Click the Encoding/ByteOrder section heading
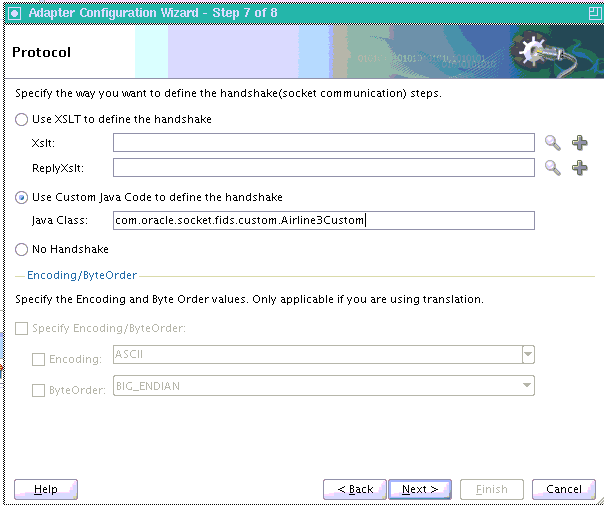Viewport: 604px width, 505px height. pyautogui.click(x=82, y=275)
